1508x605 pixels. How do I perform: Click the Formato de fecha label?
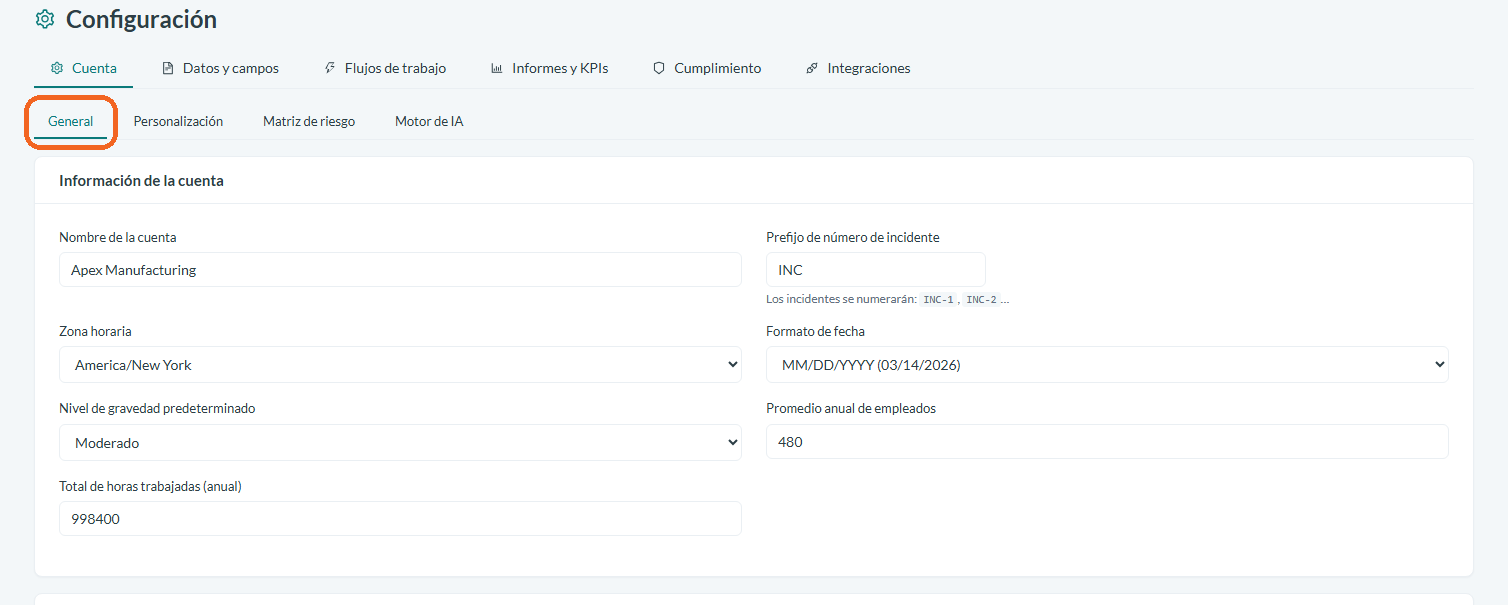tap(815, 331)
